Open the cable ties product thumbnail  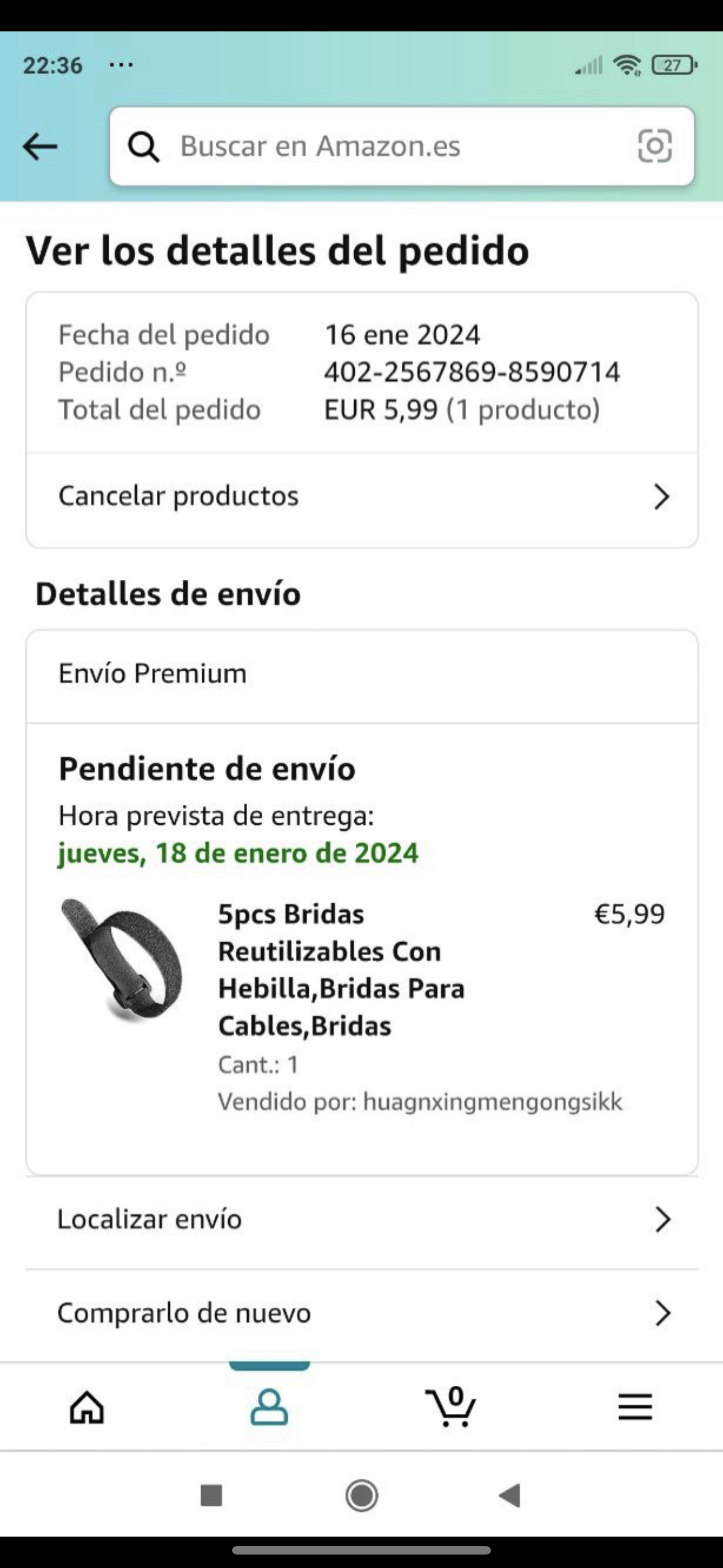click(122, 960)
